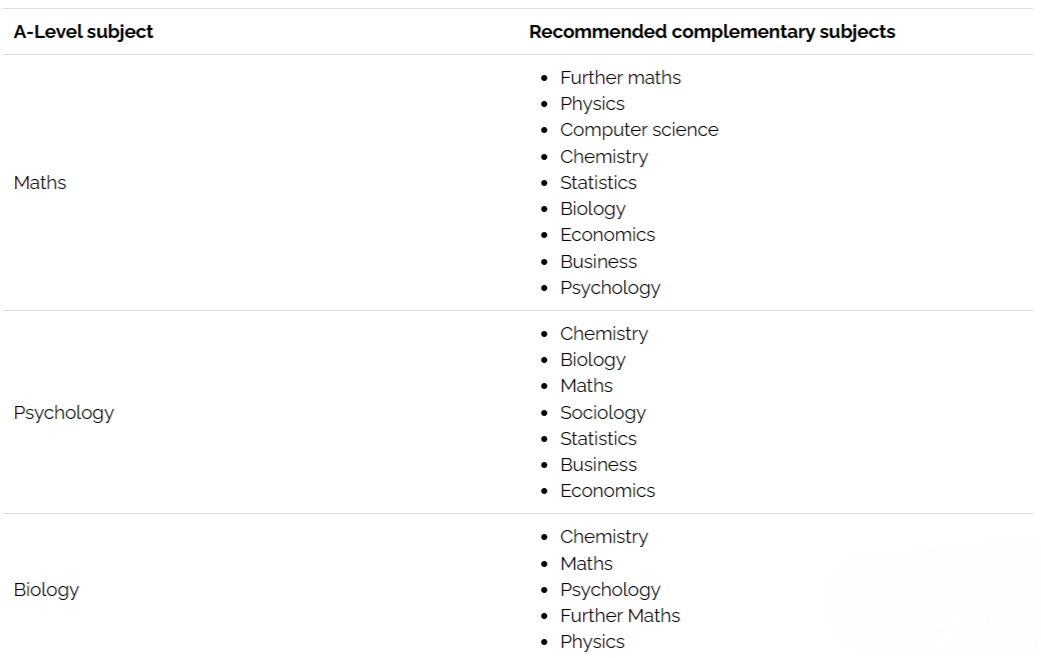The height and width of the screenshot is (658, 1041).
Task: Click 'Further Maths' in the Biology list
Action: [x=620, y=616]
